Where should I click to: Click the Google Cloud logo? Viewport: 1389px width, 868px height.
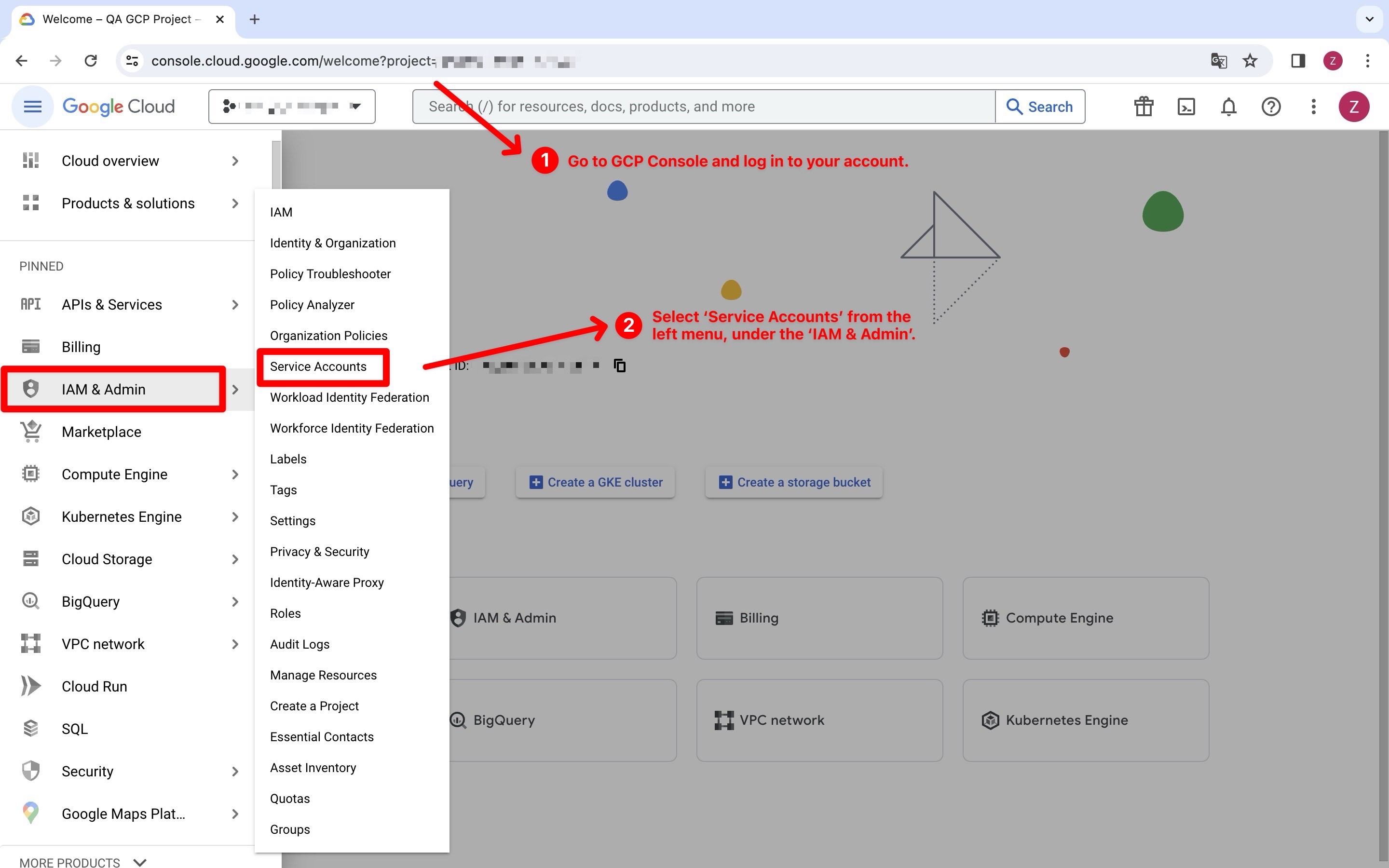tap(118, 106)
